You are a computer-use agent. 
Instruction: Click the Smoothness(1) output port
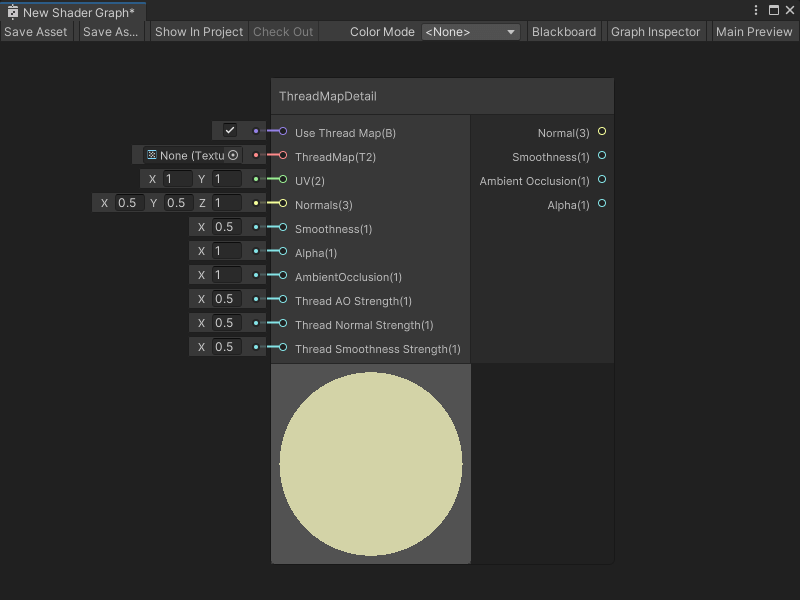[601, 156]
